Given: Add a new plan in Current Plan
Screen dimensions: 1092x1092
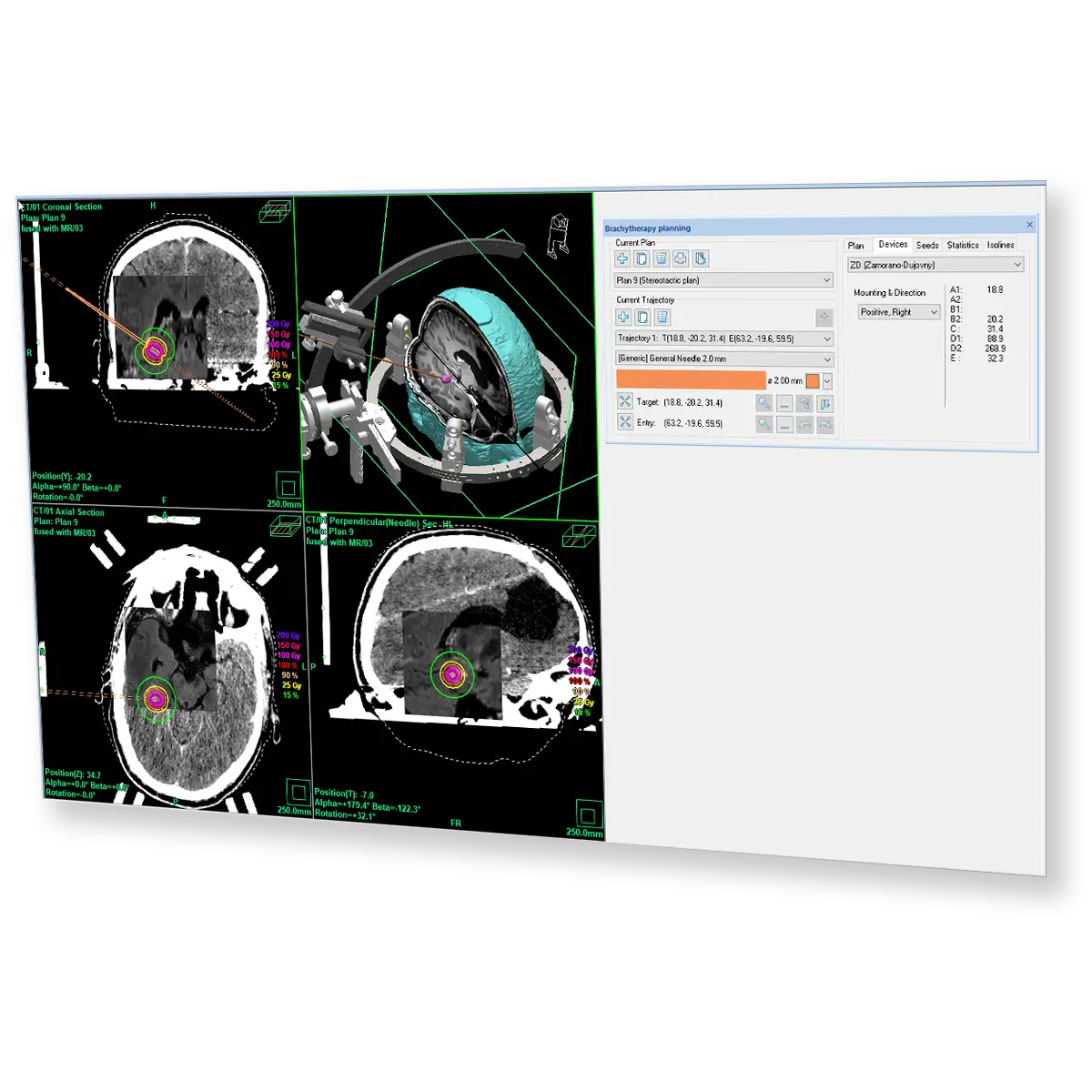Looking at the screenshot, I should tap(622, 258).
